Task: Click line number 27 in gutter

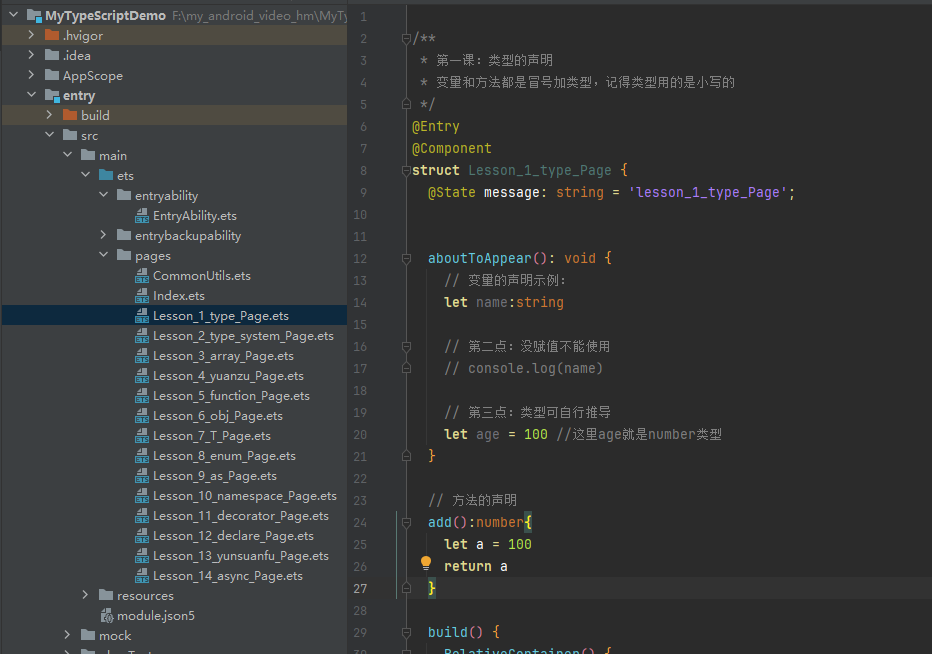Action: click(360, 589)
